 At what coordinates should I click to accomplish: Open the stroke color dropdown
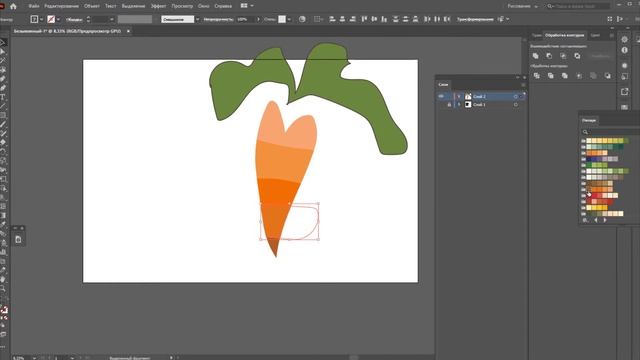58,19
